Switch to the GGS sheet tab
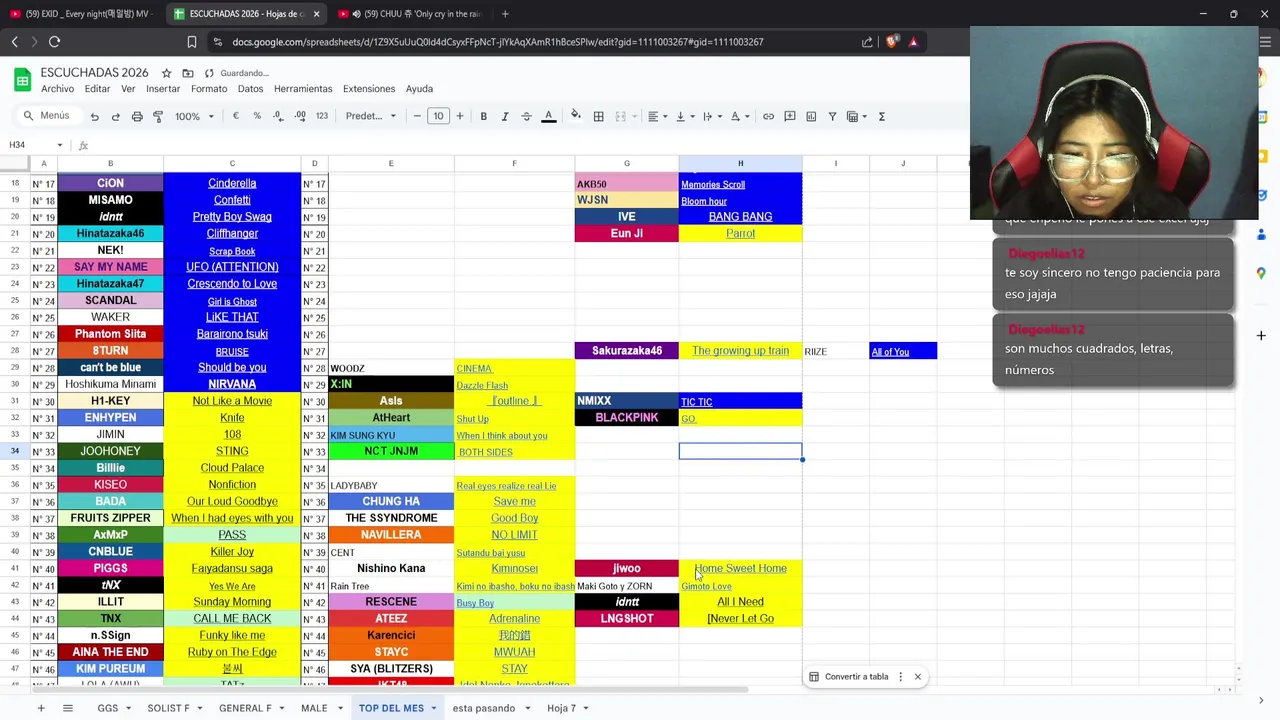Image resolution: width=1280 pixels, height=720 pixels. (x=108, y=708)
